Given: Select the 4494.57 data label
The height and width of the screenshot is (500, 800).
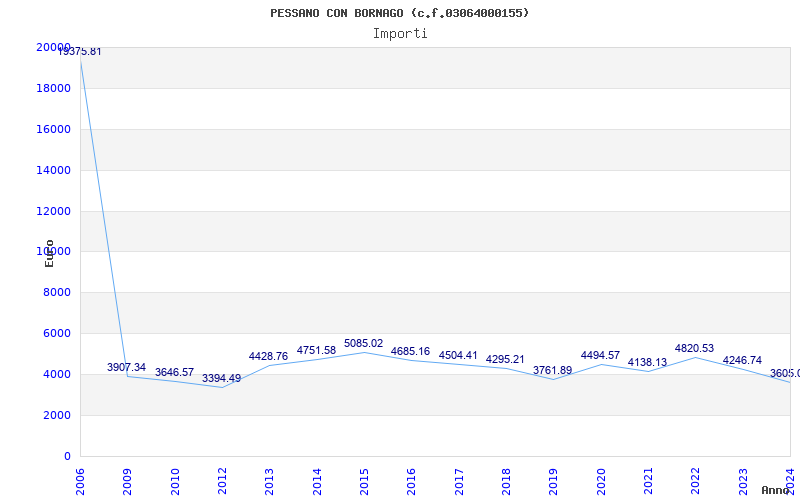Looking at the screenshot, I should coord(600,356).
